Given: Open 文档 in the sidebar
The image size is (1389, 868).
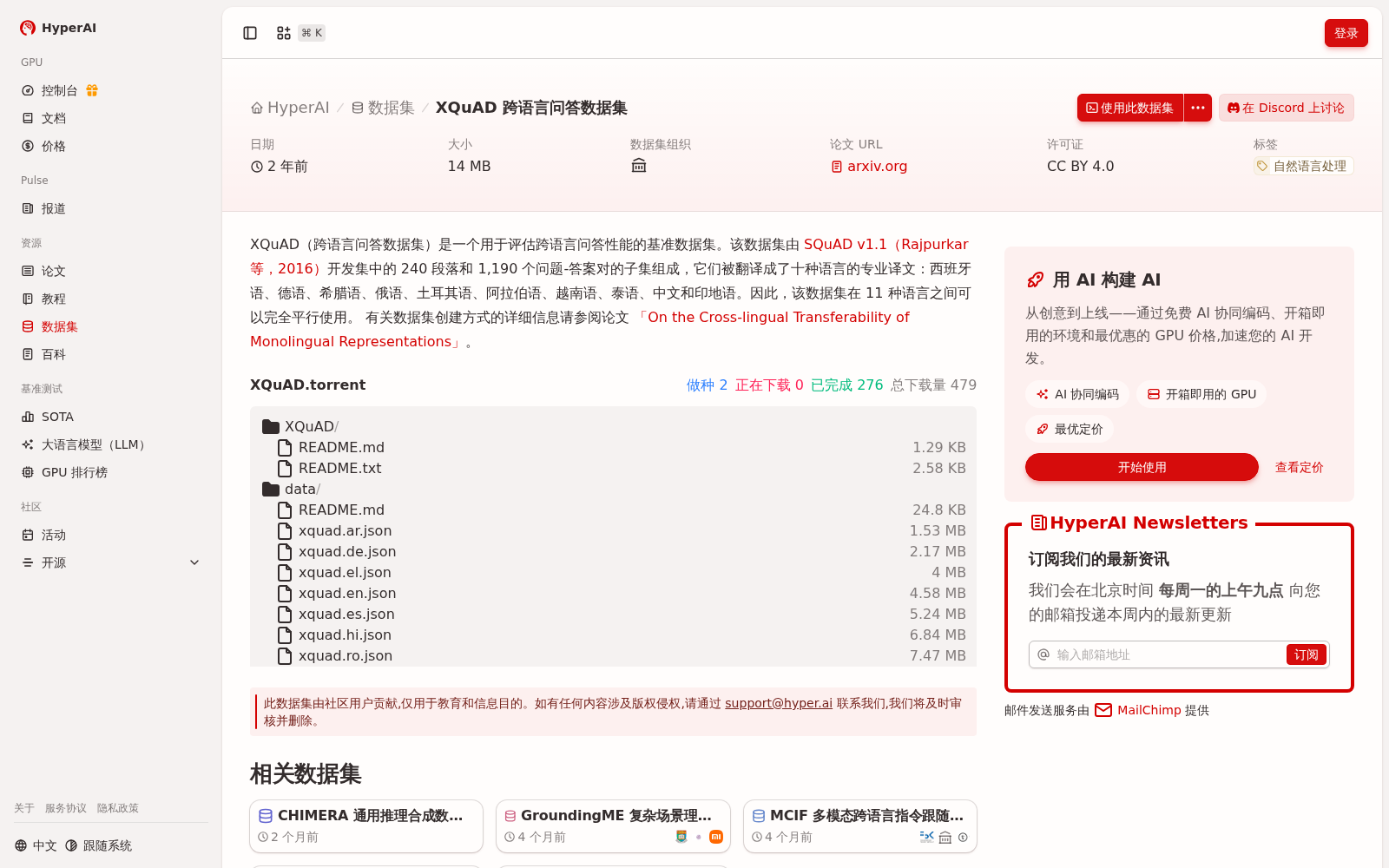Looking at the screenshot, I should pos(54,118).
